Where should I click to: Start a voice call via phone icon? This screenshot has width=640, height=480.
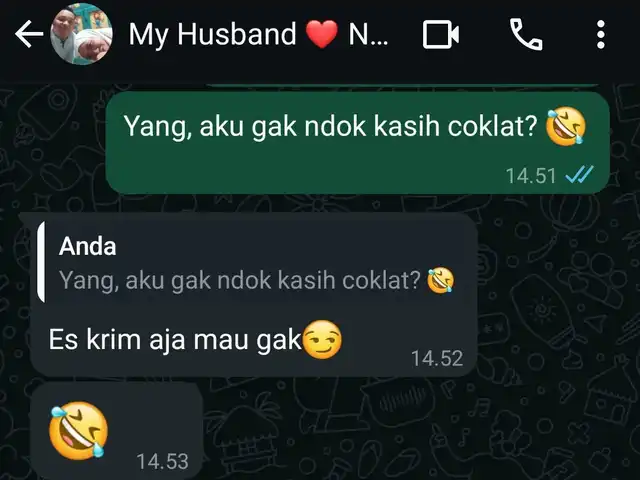coord(526,35)
